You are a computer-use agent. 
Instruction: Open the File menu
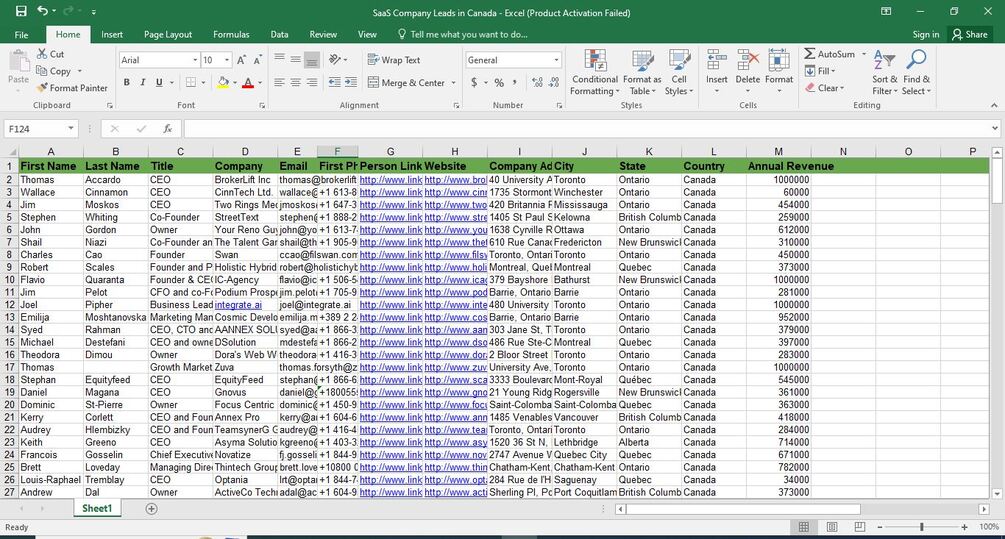[21, 35]
